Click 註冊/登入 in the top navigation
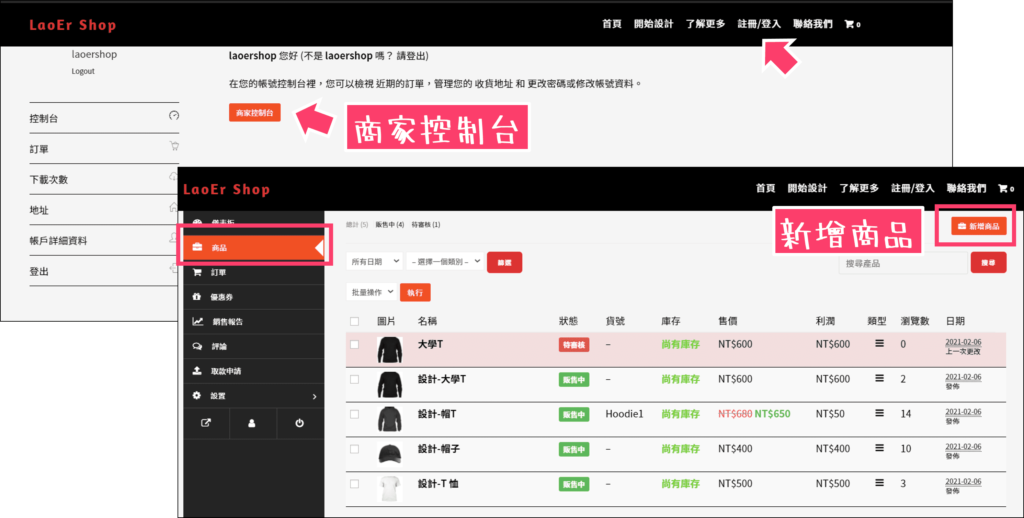The height and width of the screenshot is (518, 1024). [758, 24]
